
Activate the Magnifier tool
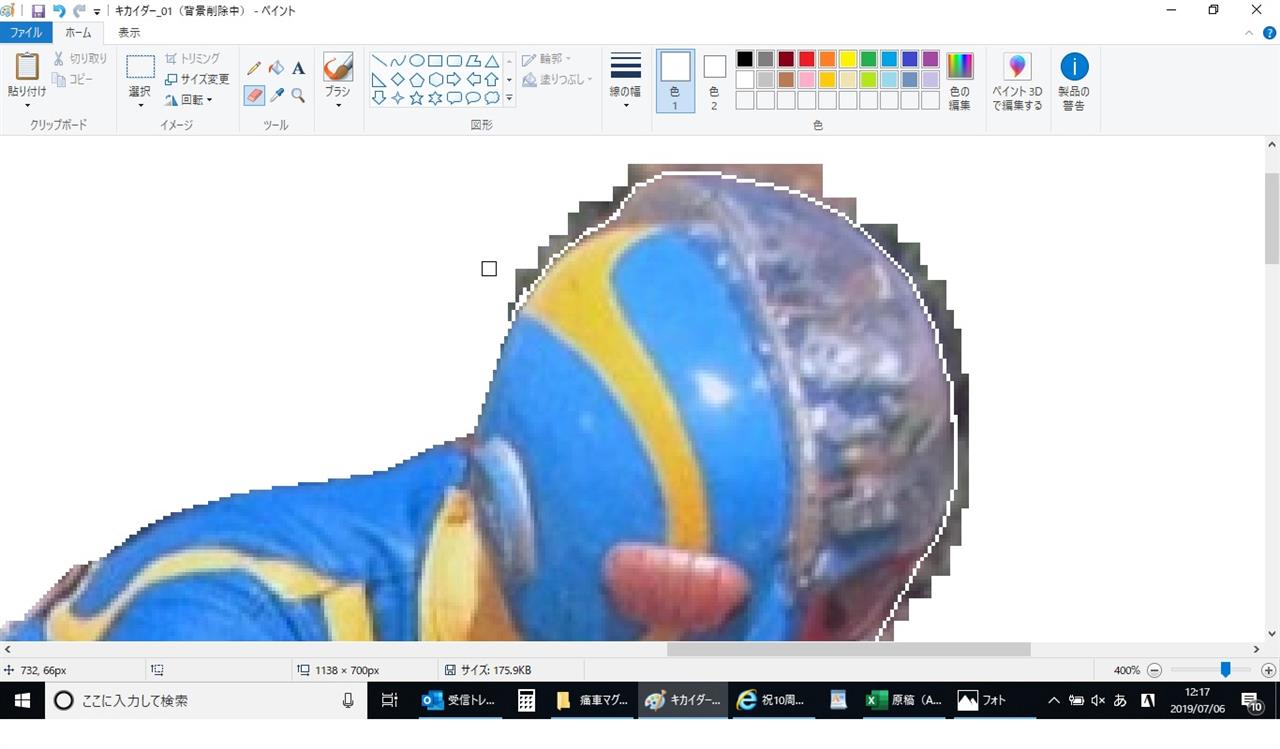[298, 95]
